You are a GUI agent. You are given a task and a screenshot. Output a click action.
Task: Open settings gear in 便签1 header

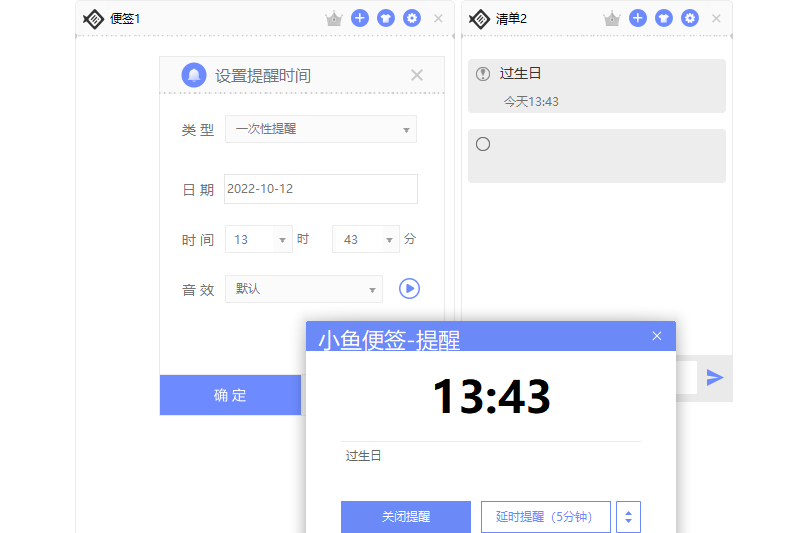click(x=412, y=18)
